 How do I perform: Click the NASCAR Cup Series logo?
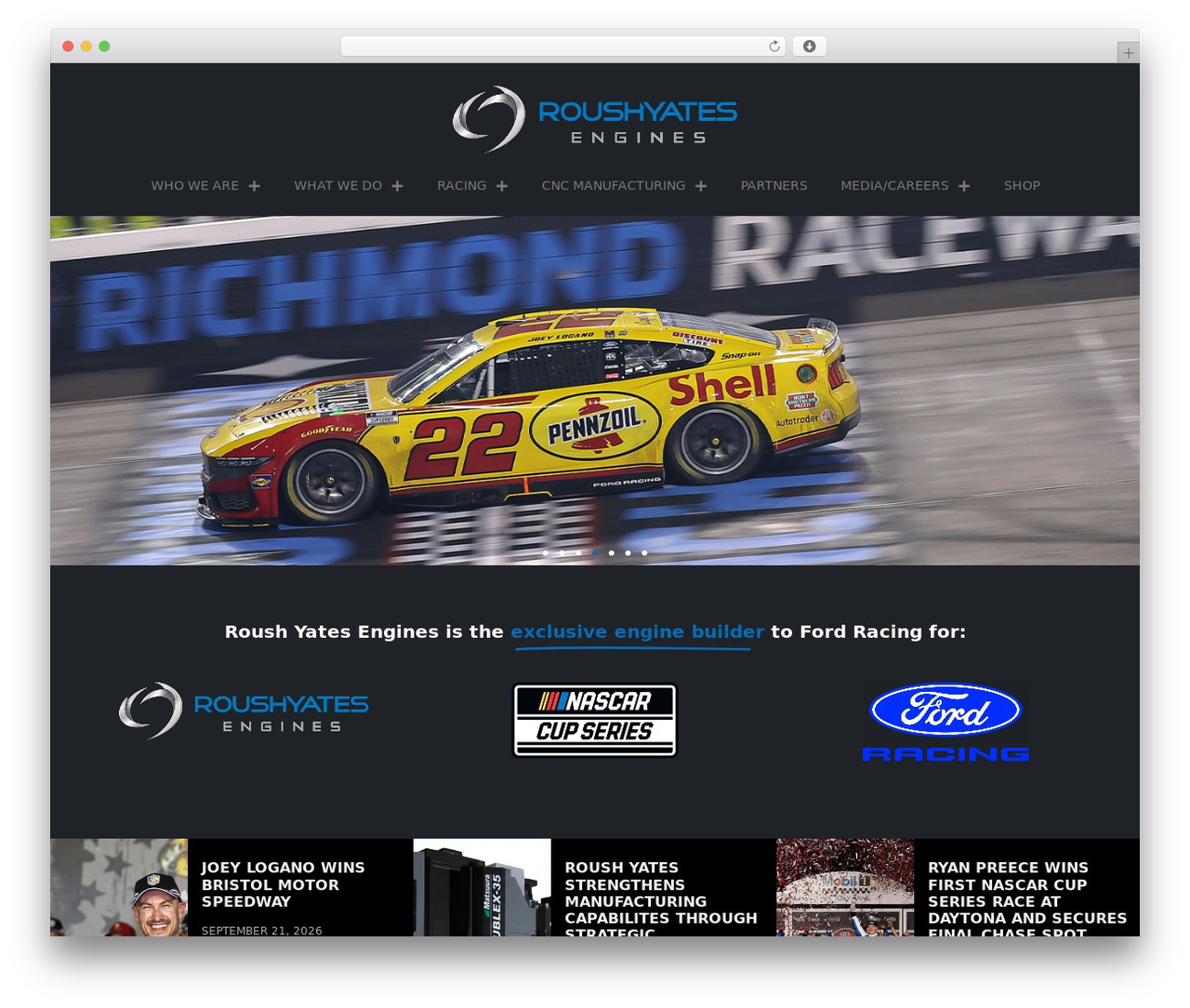click(595, 721)
